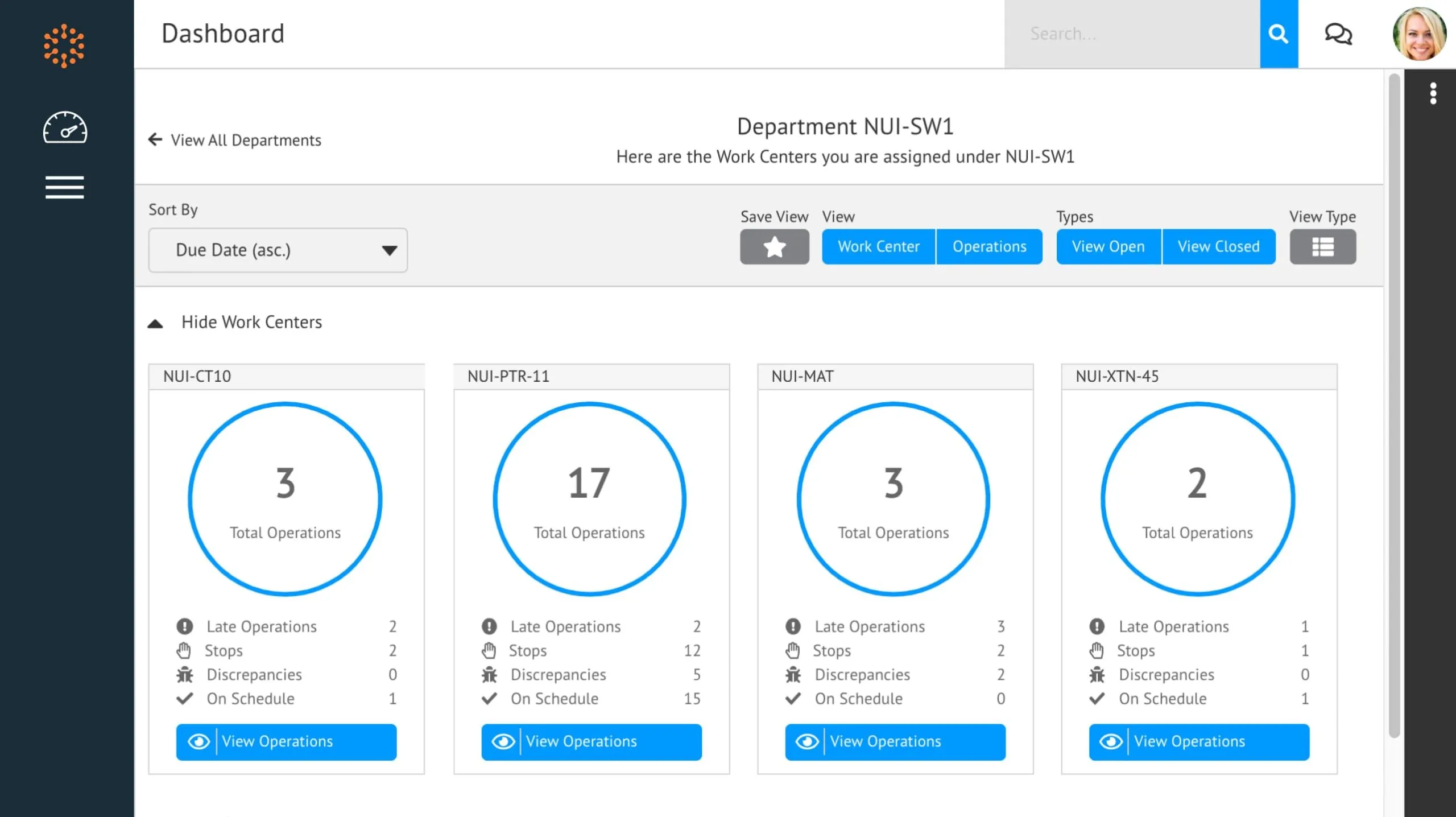1456x817 pixels.
Task: Click Late Operations alert icon in NUI-MAT
Action: point(793,626)
